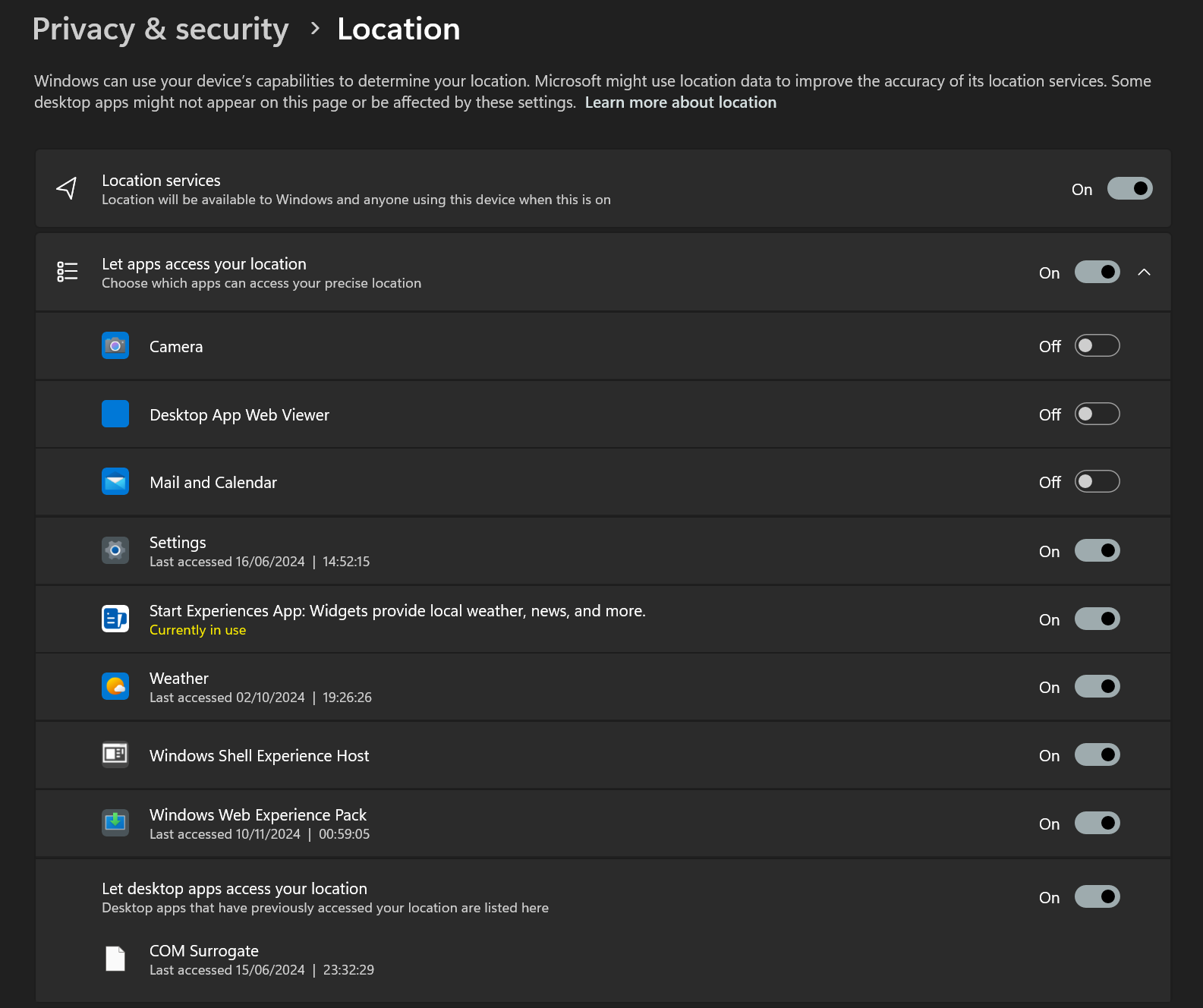Switch off the Let apps access your location toggle
The width and height of the screenshot is (1203, 1008).
click(1097, 272)
